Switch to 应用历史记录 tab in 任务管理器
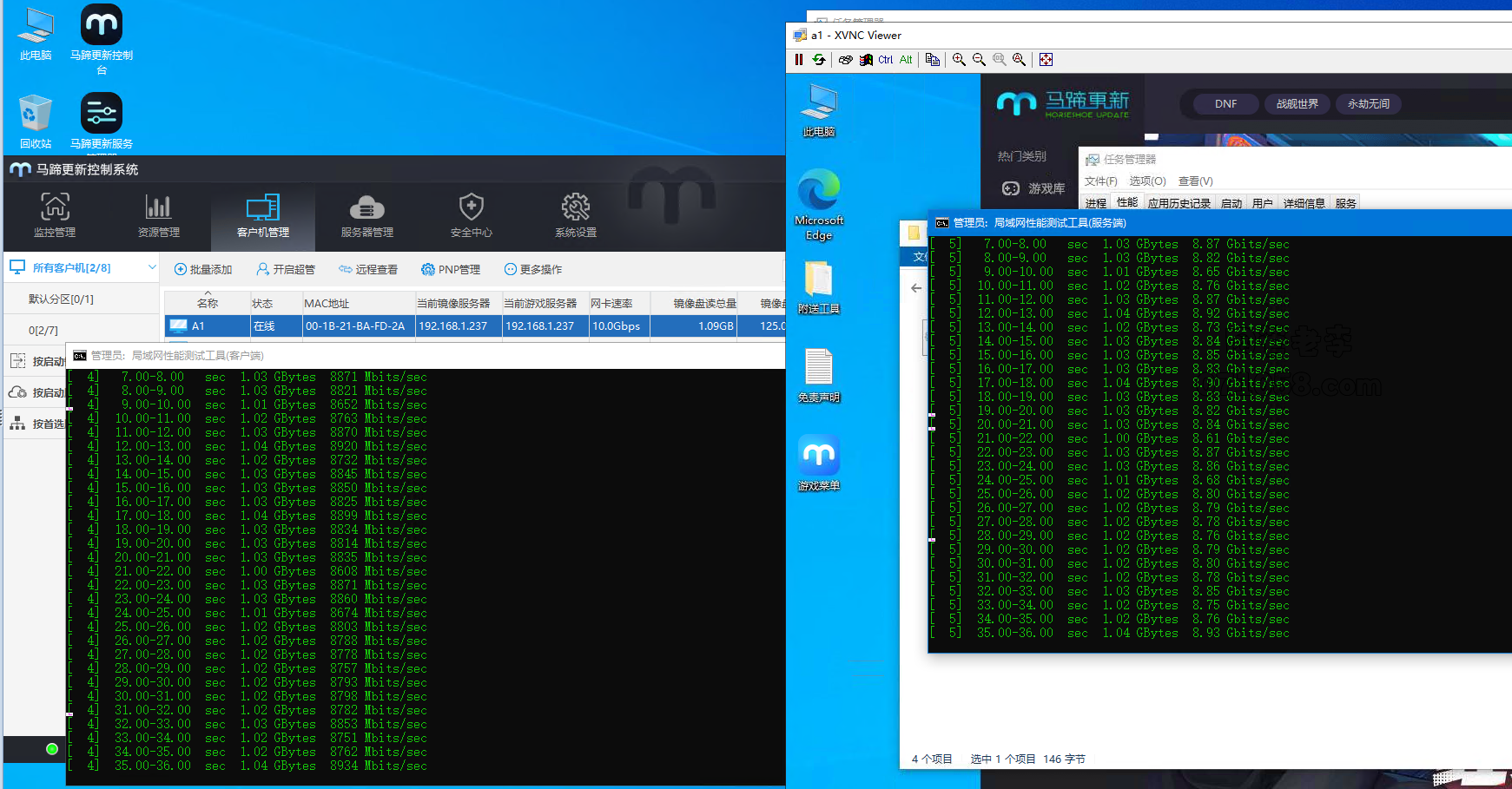The width and height of the screenshot is (1512, 789). tap(1179, 203)
